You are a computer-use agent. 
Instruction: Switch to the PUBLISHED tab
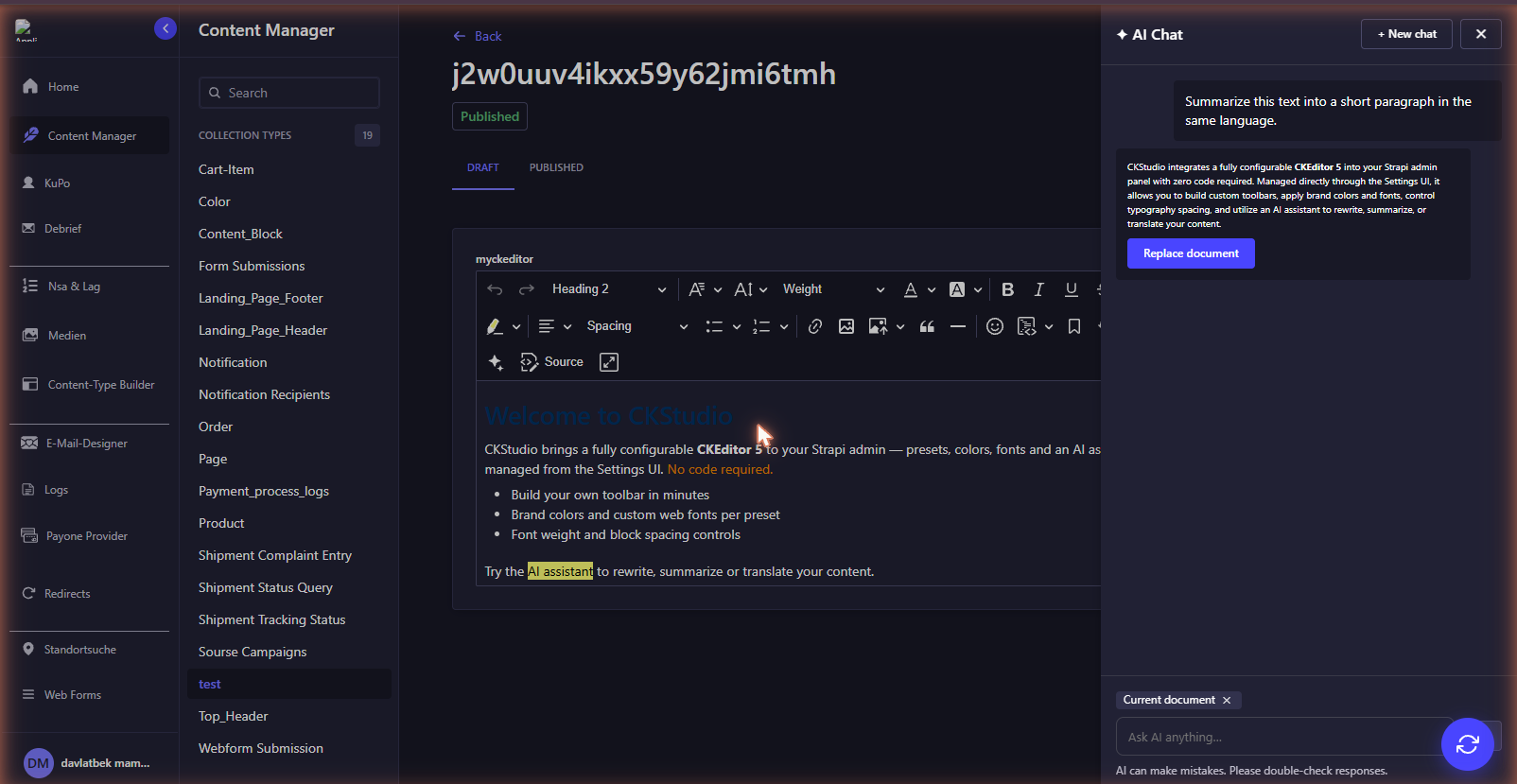[x=556, y=167]
